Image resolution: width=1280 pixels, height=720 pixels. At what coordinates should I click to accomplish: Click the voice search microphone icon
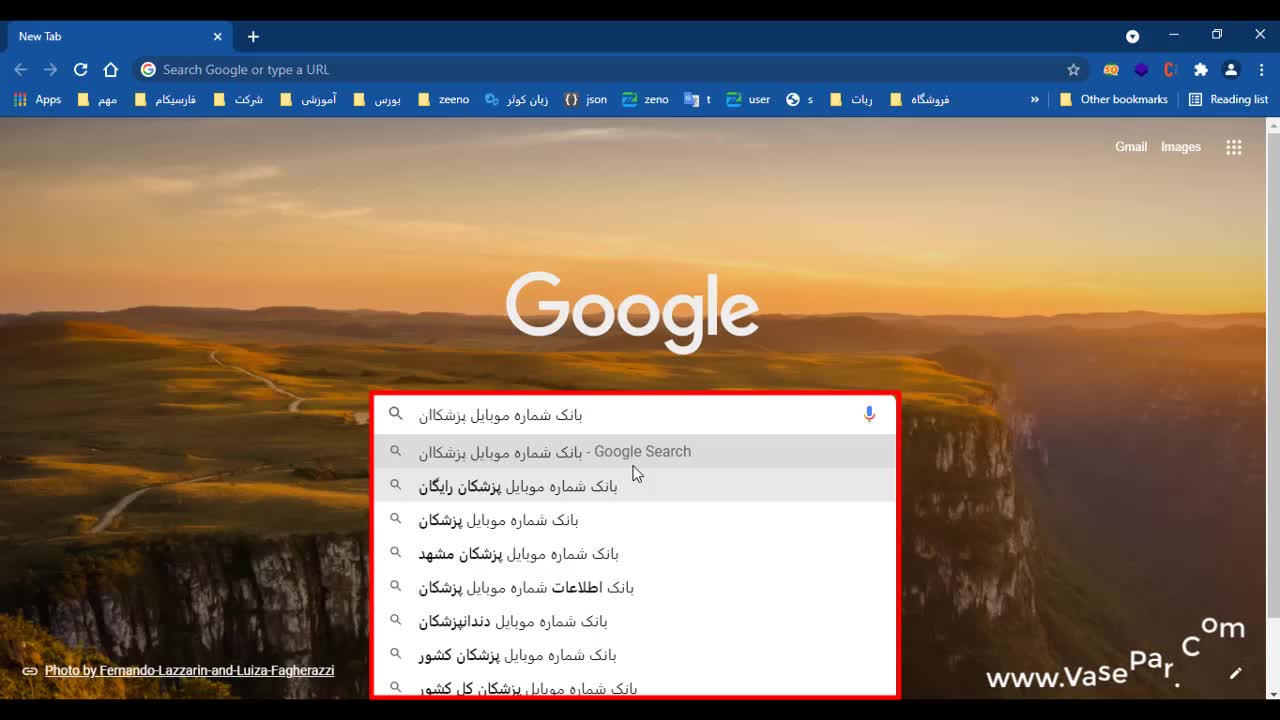pyautogui.click(x=869, y=414)
